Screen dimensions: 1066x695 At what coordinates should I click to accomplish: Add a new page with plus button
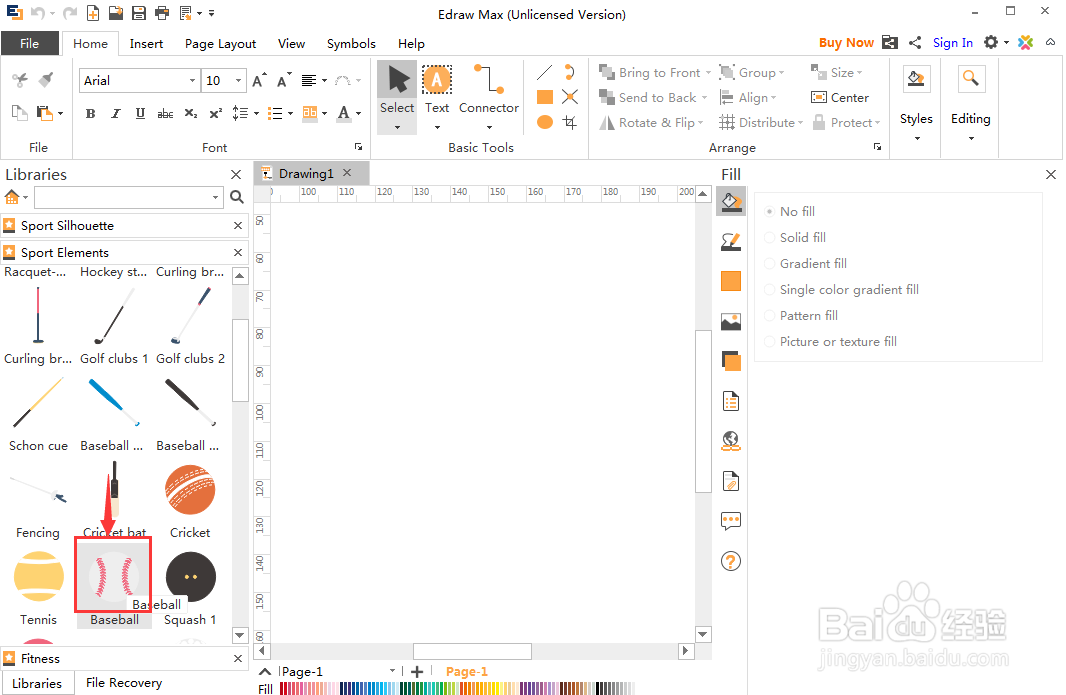pos(417,672)
